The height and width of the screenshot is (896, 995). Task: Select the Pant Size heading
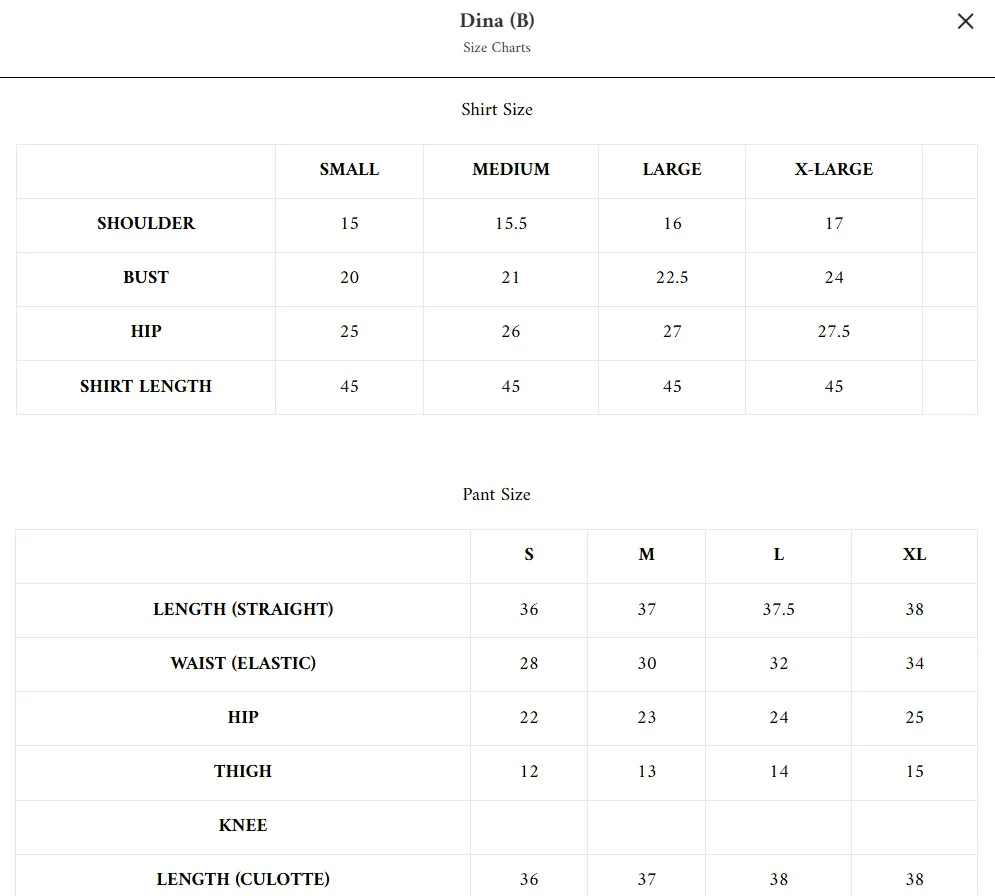tap(496, 494)
